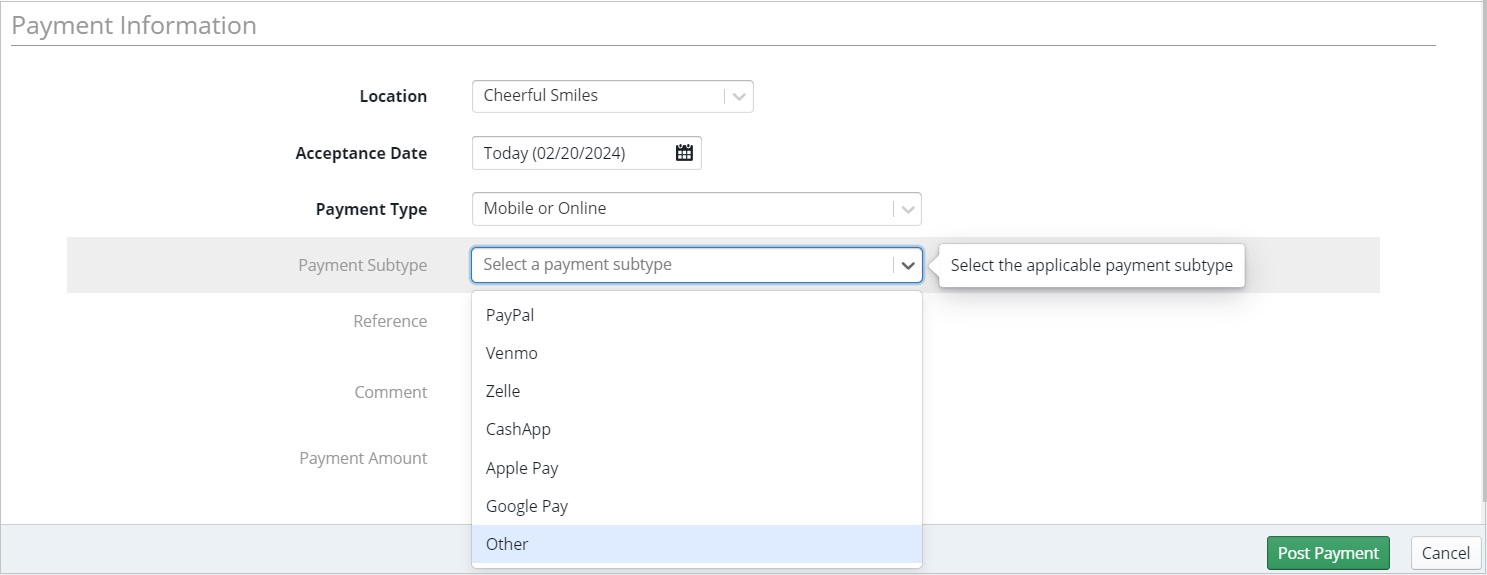Choose PayPal from the subtype list

(x=696, y=315)
